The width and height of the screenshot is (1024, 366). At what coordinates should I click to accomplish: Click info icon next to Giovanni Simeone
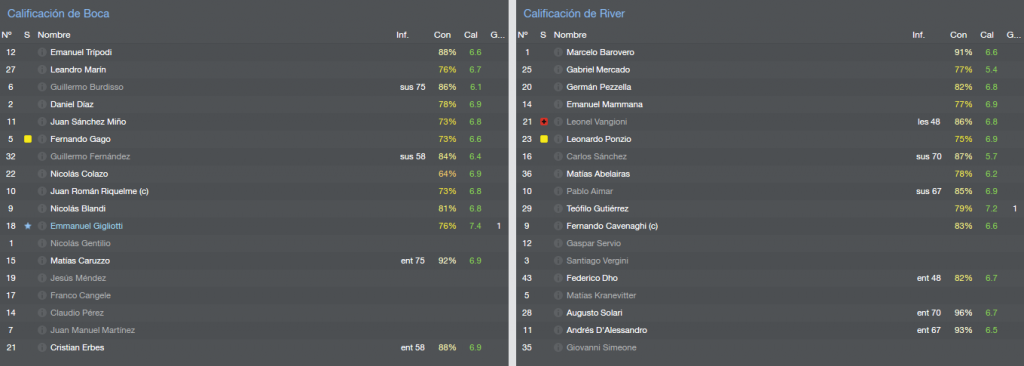(x=558, y=348)
